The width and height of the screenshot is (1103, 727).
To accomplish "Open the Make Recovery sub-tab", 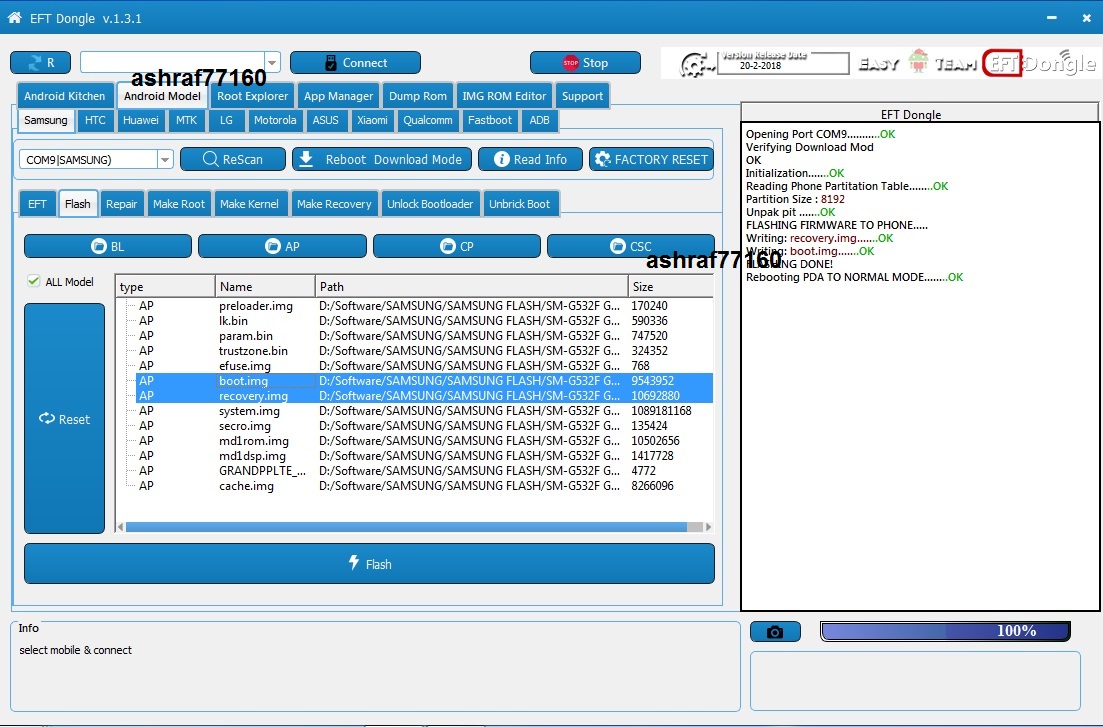I will (334, 204).
